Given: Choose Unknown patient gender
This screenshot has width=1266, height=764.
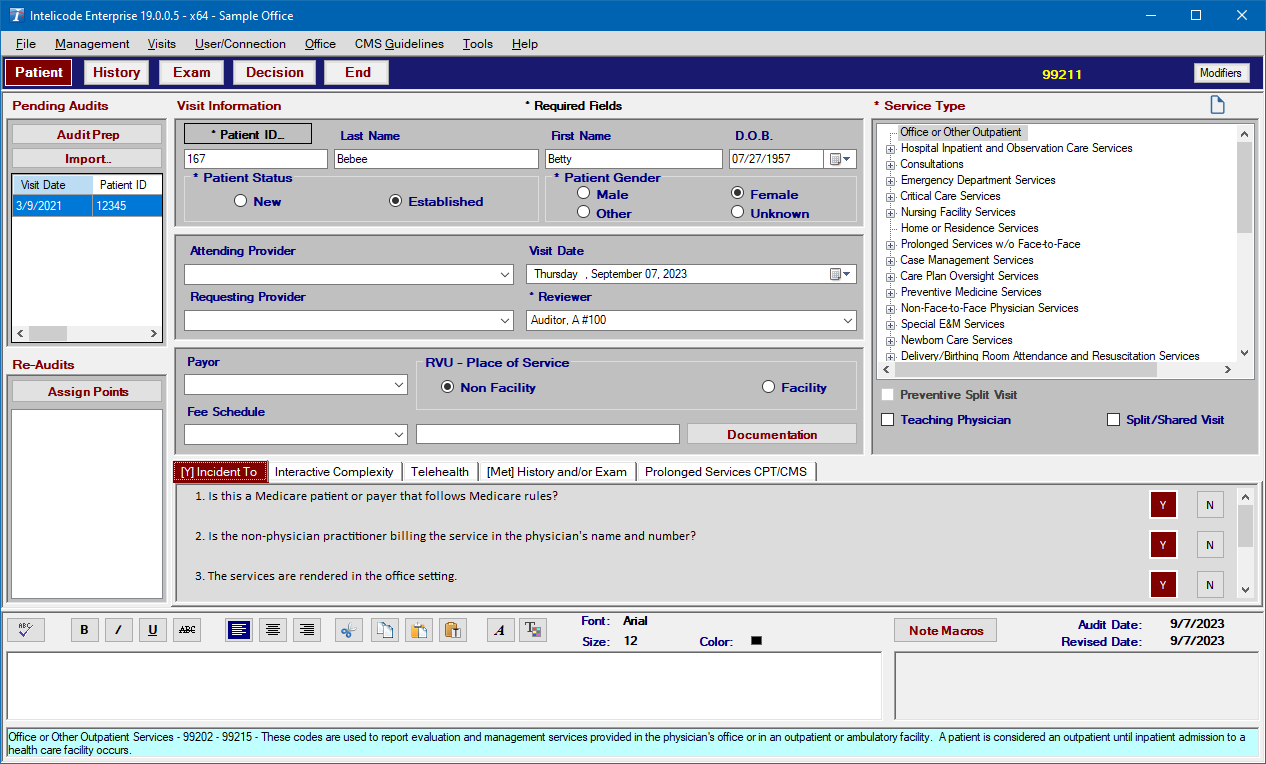Looking at the screenshot, I should point(738,213).
